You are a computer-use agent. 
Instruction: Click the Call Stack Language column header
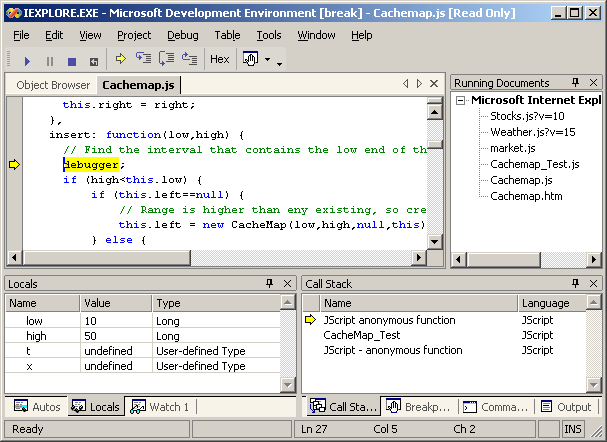[552, 303]
